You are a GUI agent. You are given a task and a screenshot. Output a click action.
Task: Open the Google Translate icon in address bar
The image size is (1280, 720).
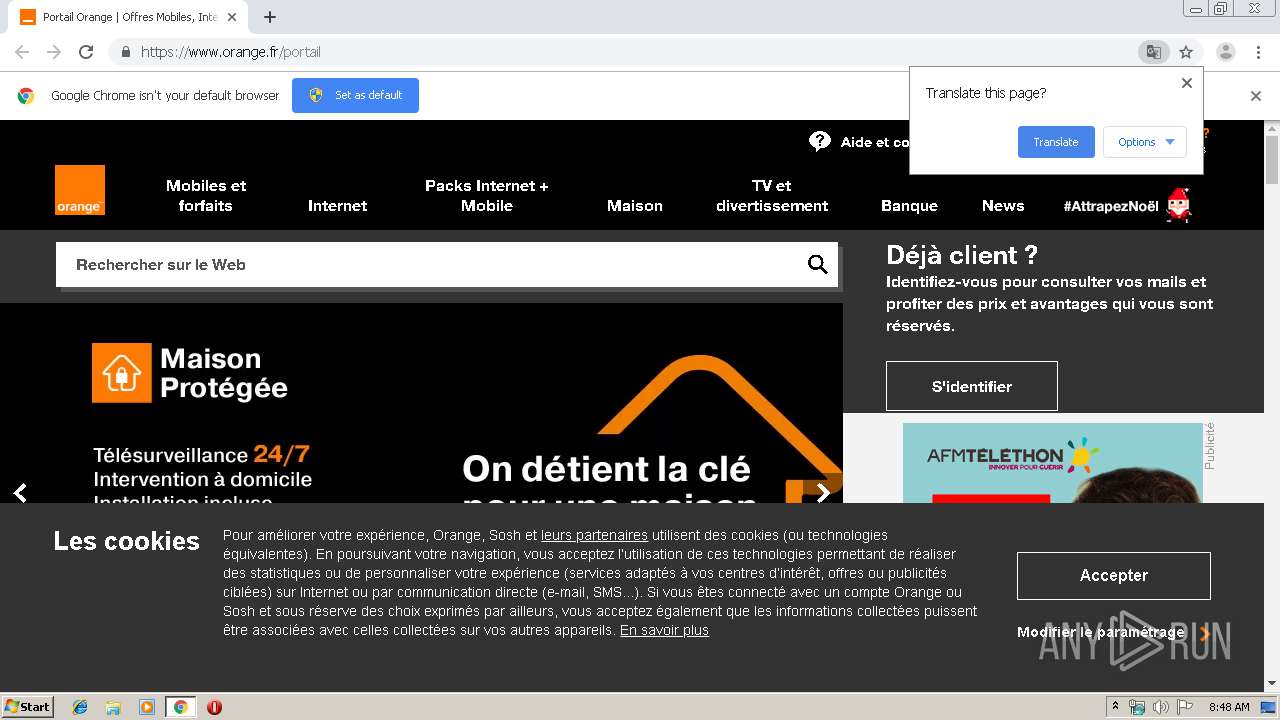pyautogui.click(x=1153, y=52)
